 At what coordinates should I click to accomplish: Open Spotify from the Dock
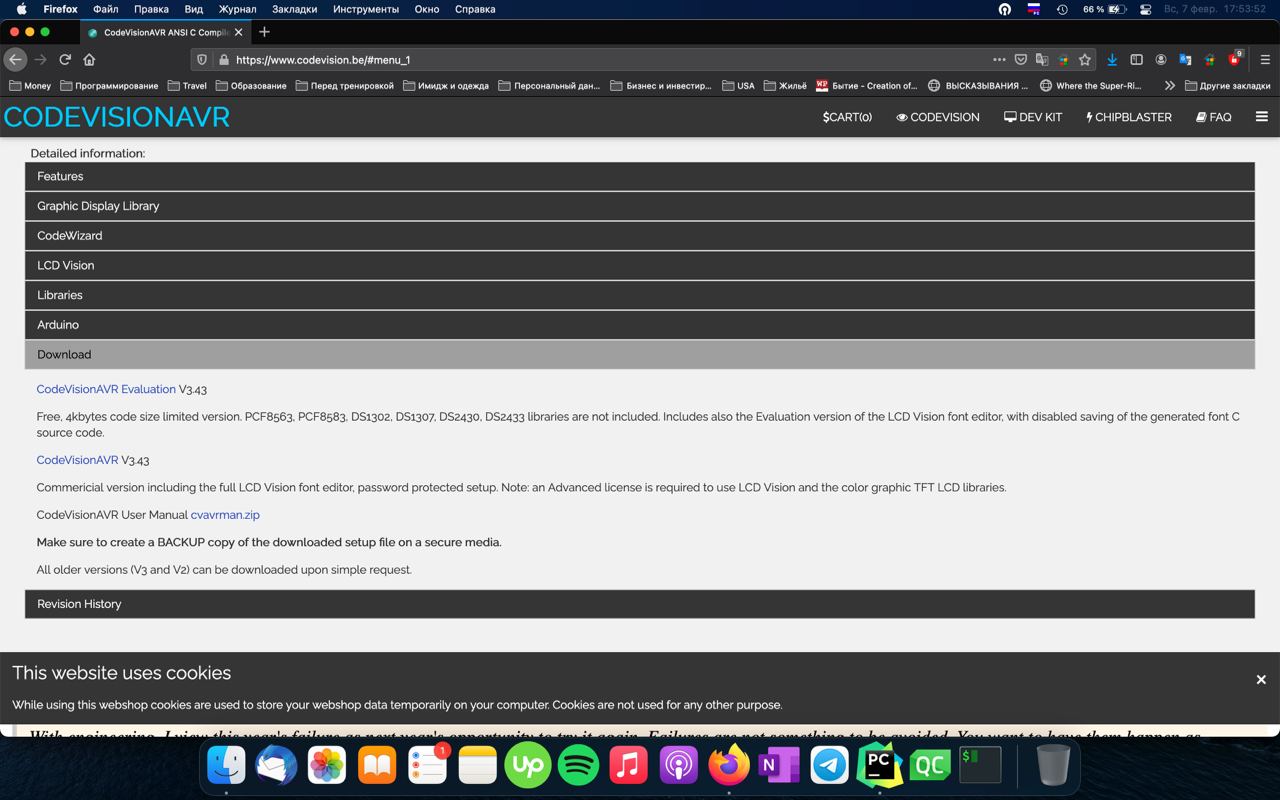[x=578, y=766]
